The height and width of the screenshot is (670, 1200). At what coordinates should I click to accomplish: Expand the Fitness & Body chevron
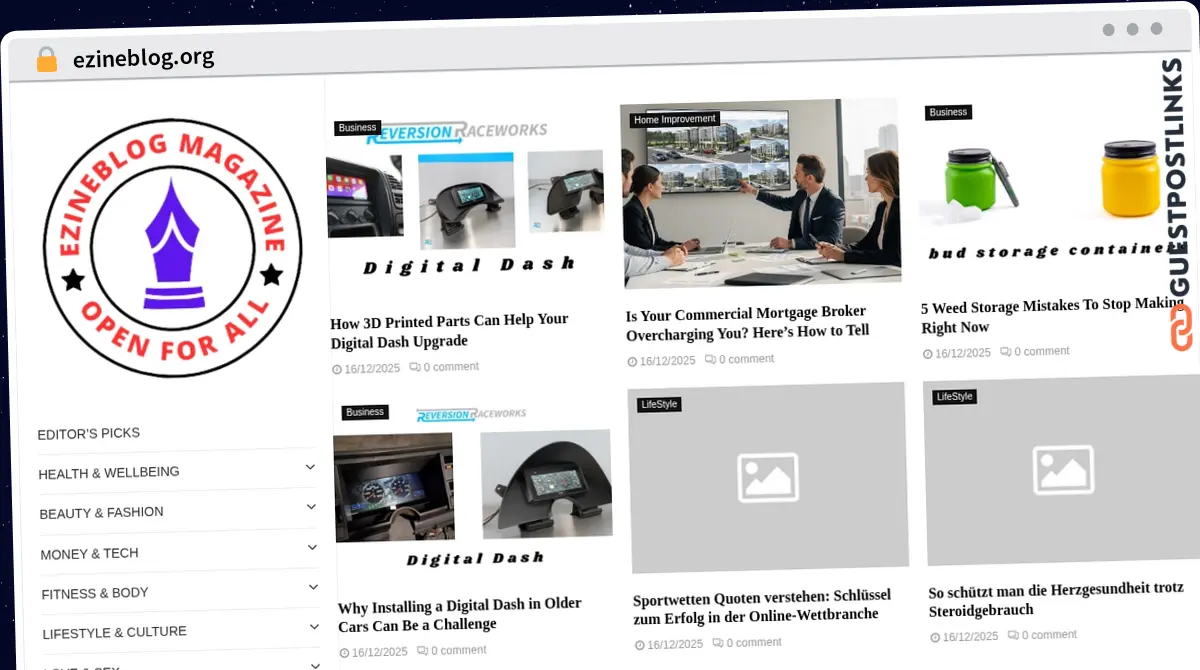tap(313, 587)
